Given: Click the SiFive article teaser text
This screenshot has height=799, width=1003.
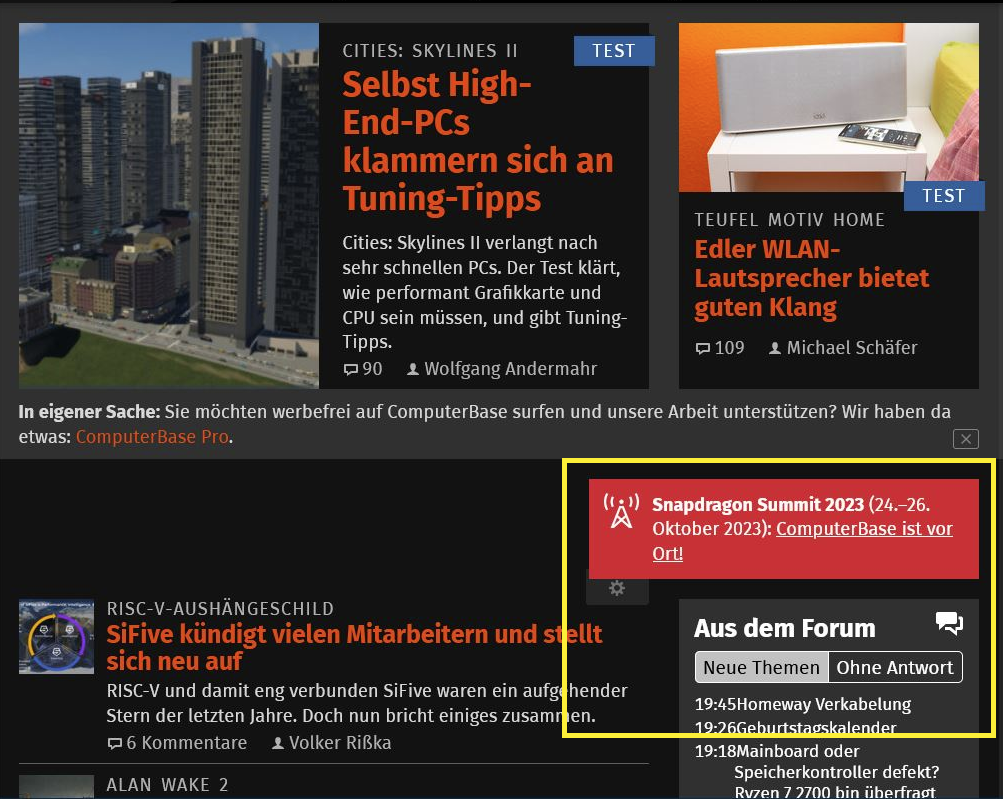Looking at the screenshot, I should coord(367,703).
